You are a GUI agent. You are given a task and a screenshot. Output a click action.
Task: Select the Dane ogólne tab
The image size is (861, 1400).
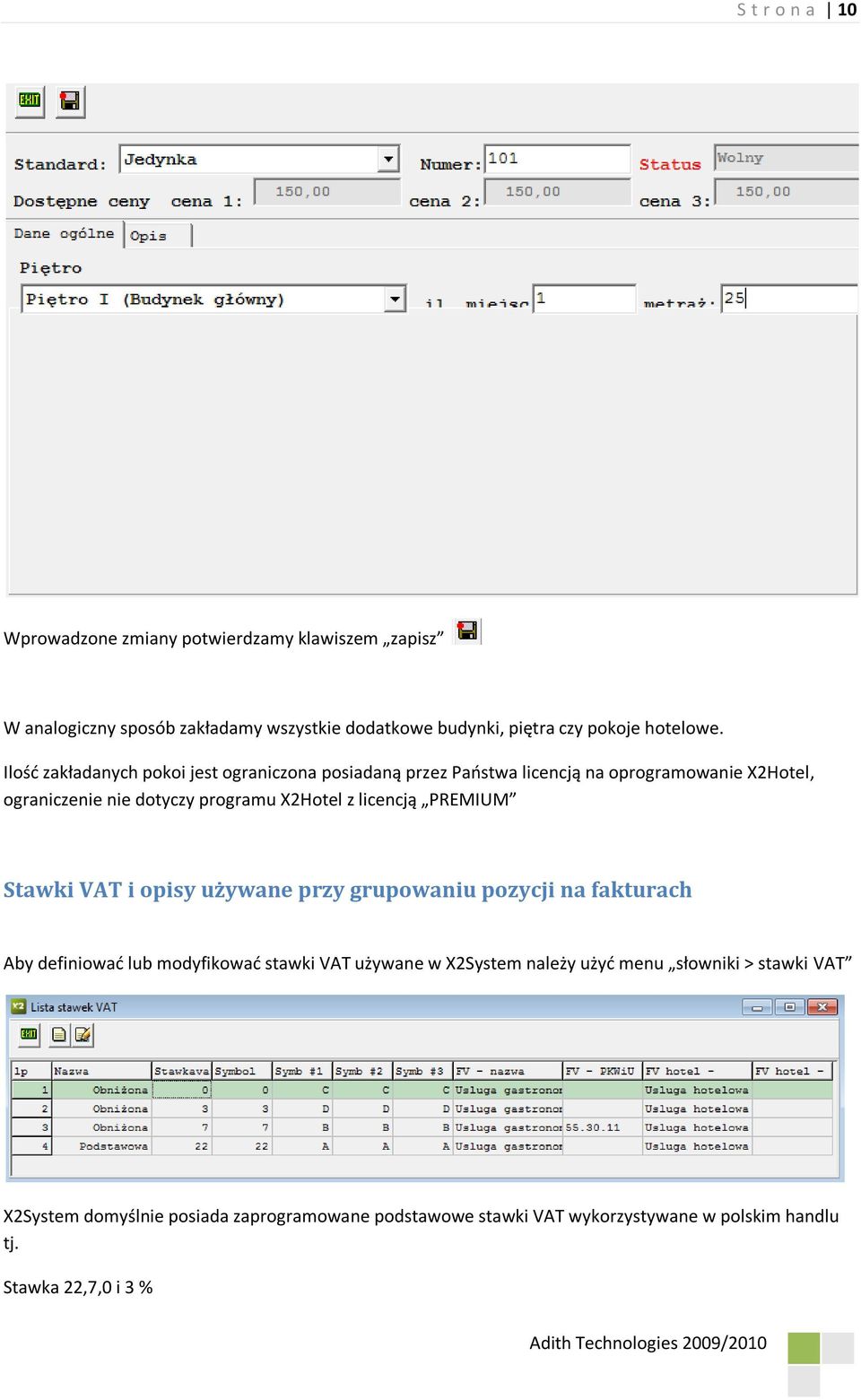[x=64, y=233]
